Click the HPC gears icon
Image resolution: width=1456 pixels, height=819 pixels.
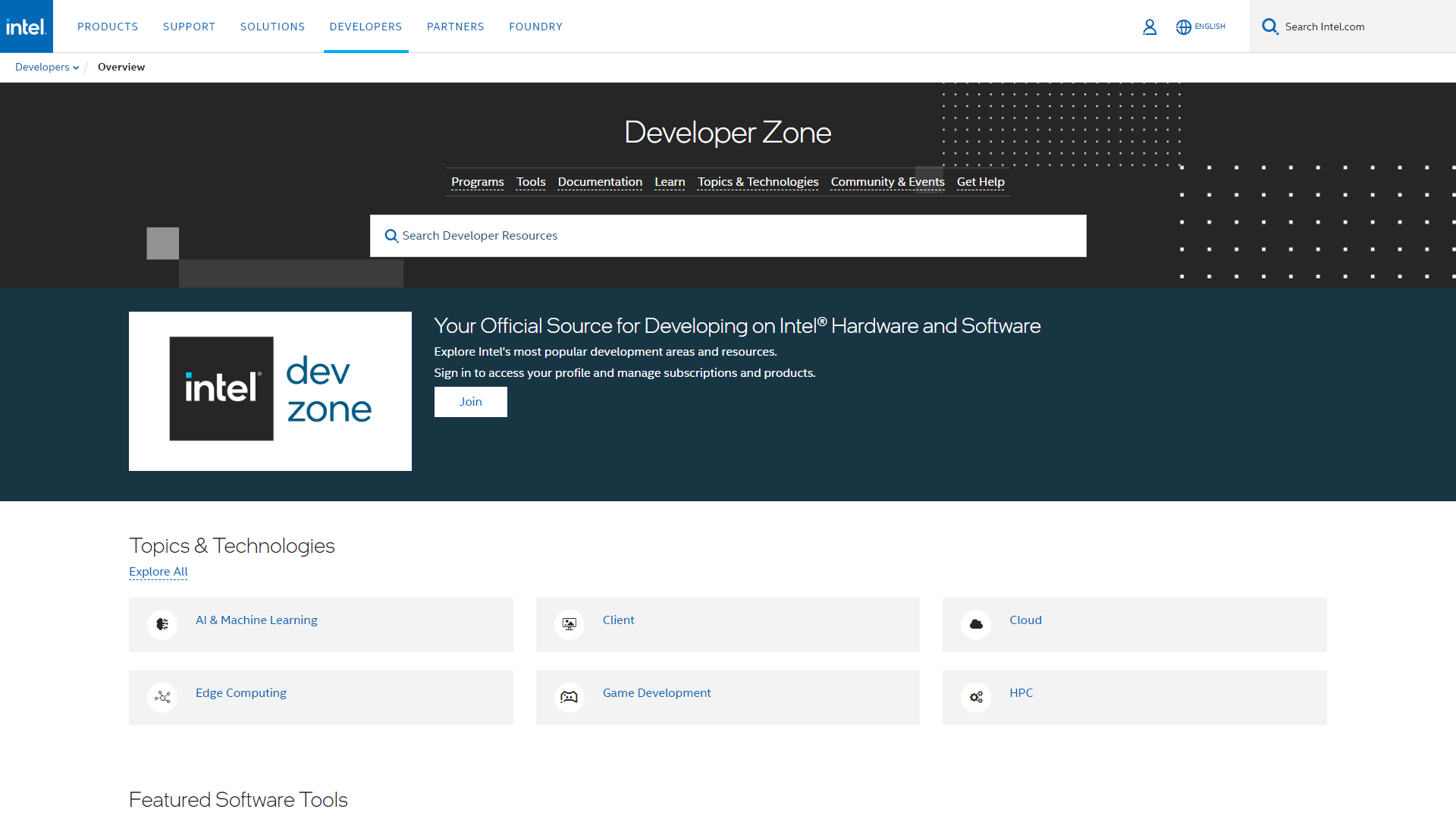(976, 697)
